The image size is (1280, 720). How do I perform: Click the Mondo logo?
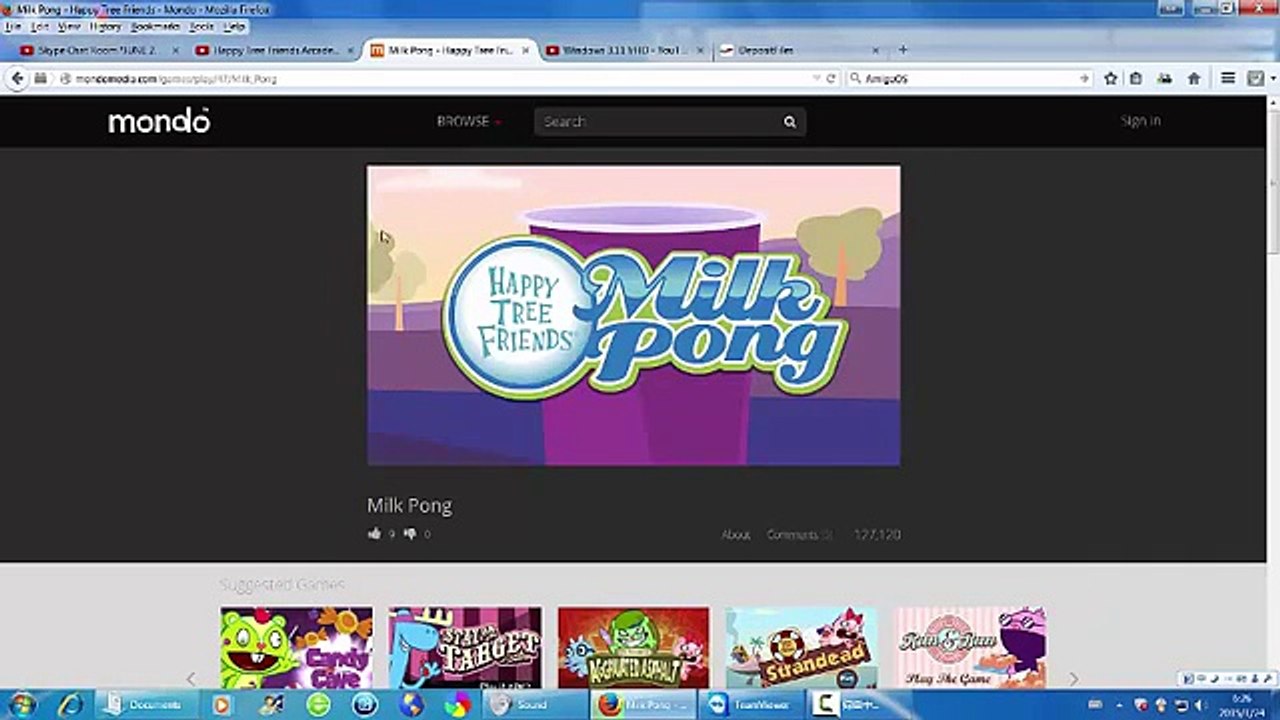(x=159, y=121)
